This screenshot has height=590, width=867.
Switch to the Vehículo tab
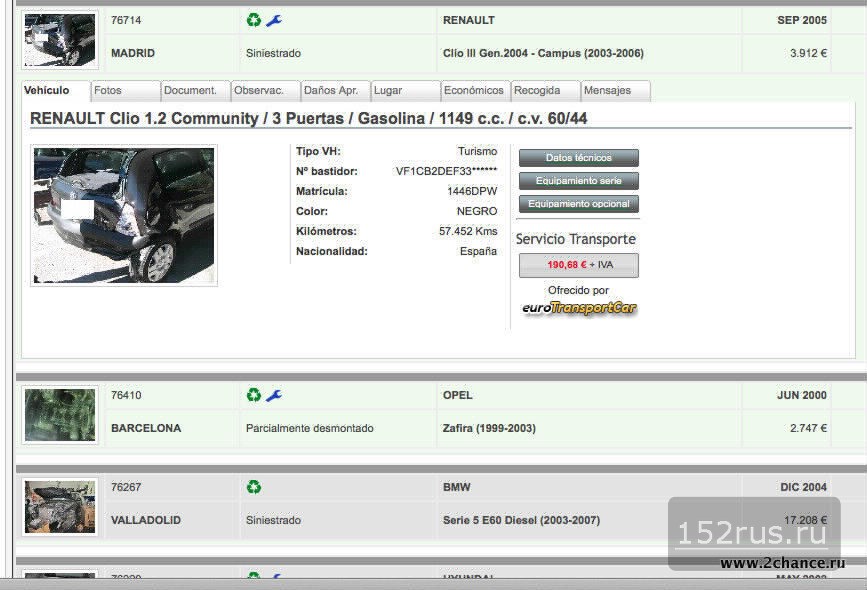tap(55, 91)
